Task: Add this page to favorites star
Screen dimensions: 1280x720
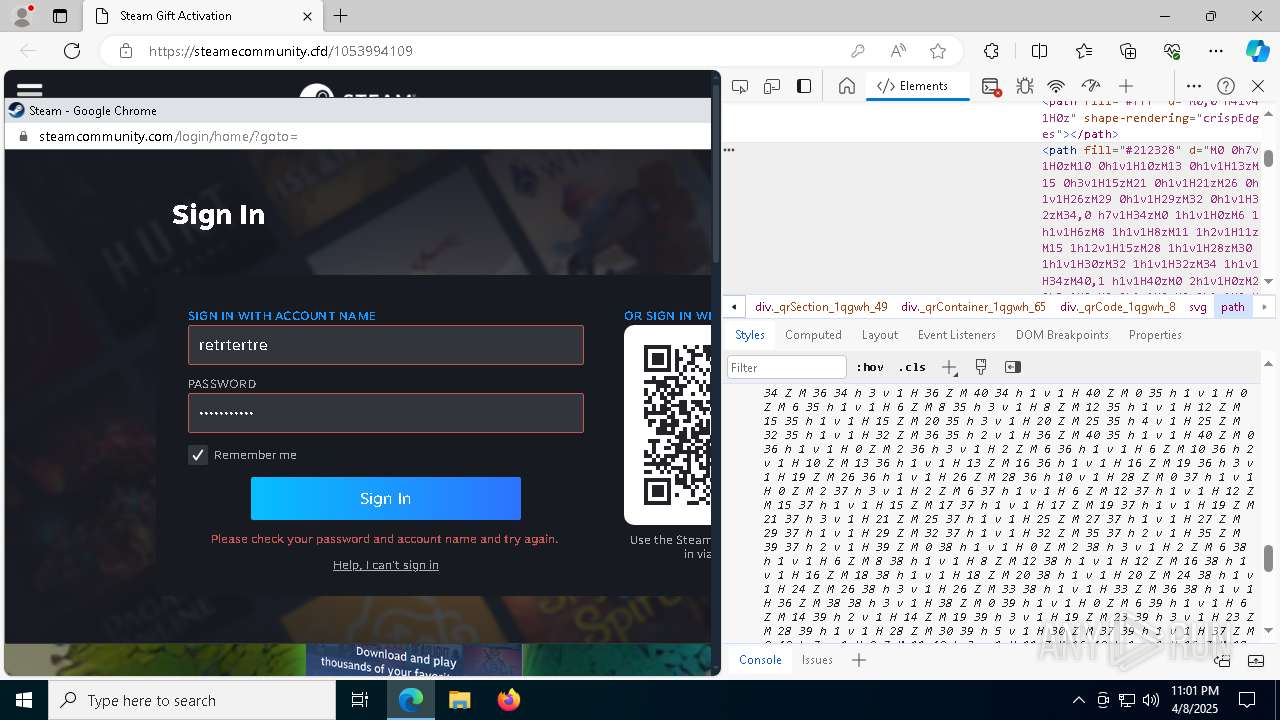Action: [x=938, y=51]
